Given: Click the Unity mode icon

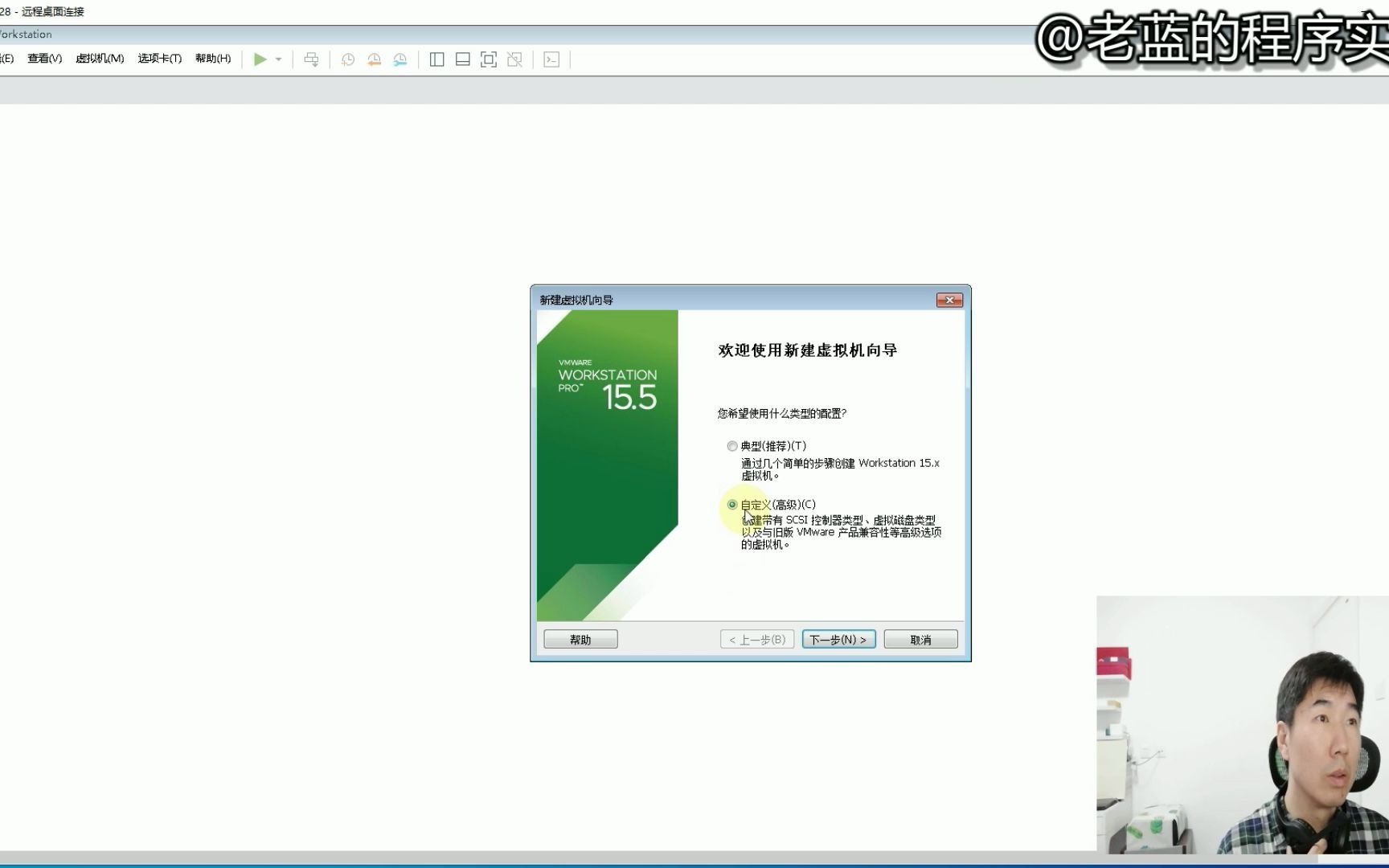Looking at the screenshot, I should 514,59.
